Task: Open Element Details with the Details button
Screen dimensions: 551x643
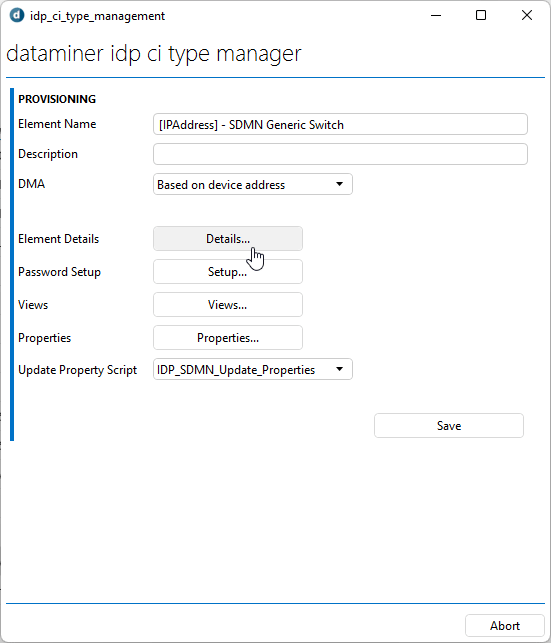Action: (x=228, y=239)
